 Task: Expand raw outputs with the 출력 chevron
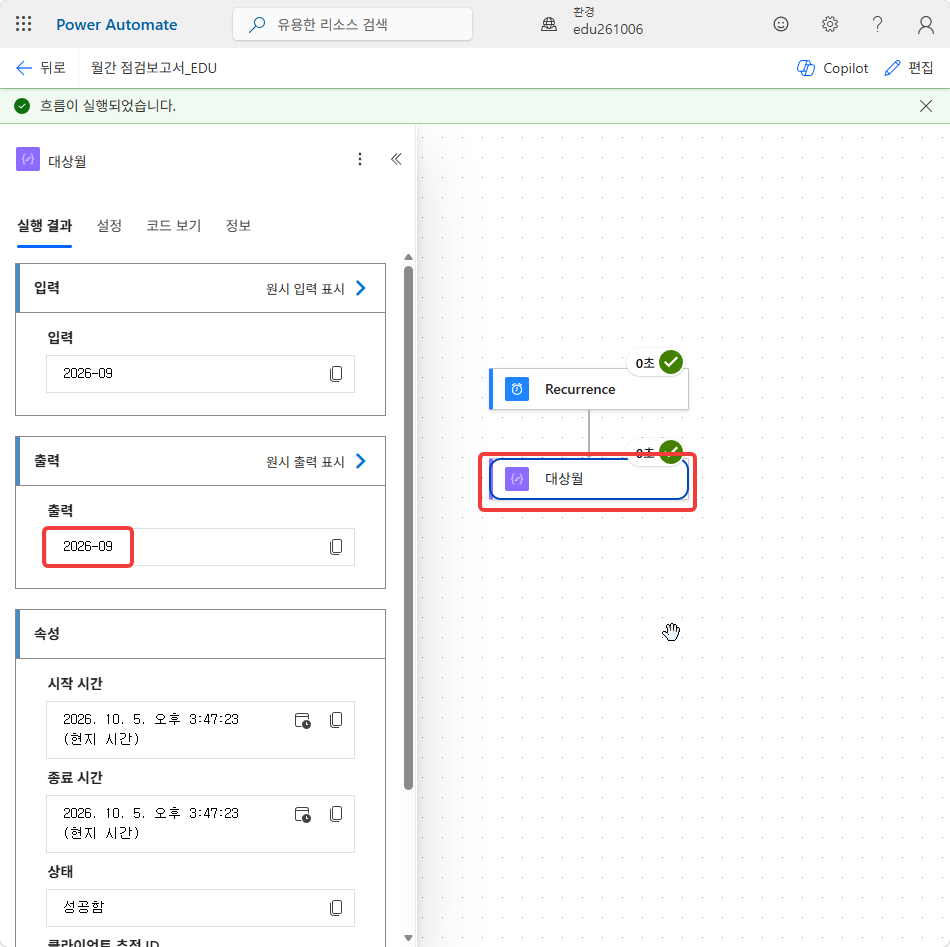[x=361, y=461]
